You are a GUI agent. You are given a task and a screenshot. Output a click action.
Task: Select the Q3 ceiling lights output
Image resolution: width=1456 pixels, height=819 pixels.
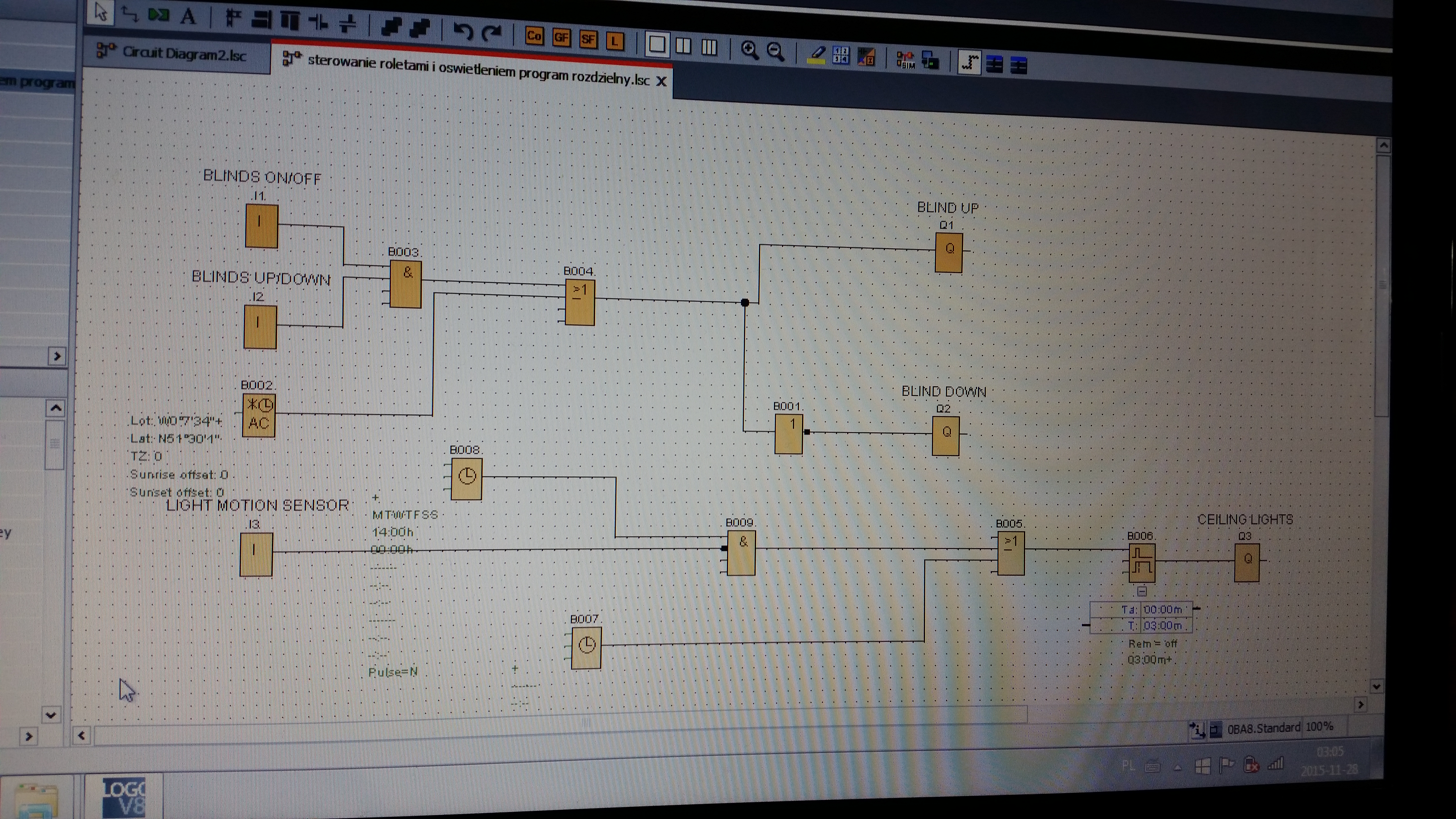[1247, 562]
